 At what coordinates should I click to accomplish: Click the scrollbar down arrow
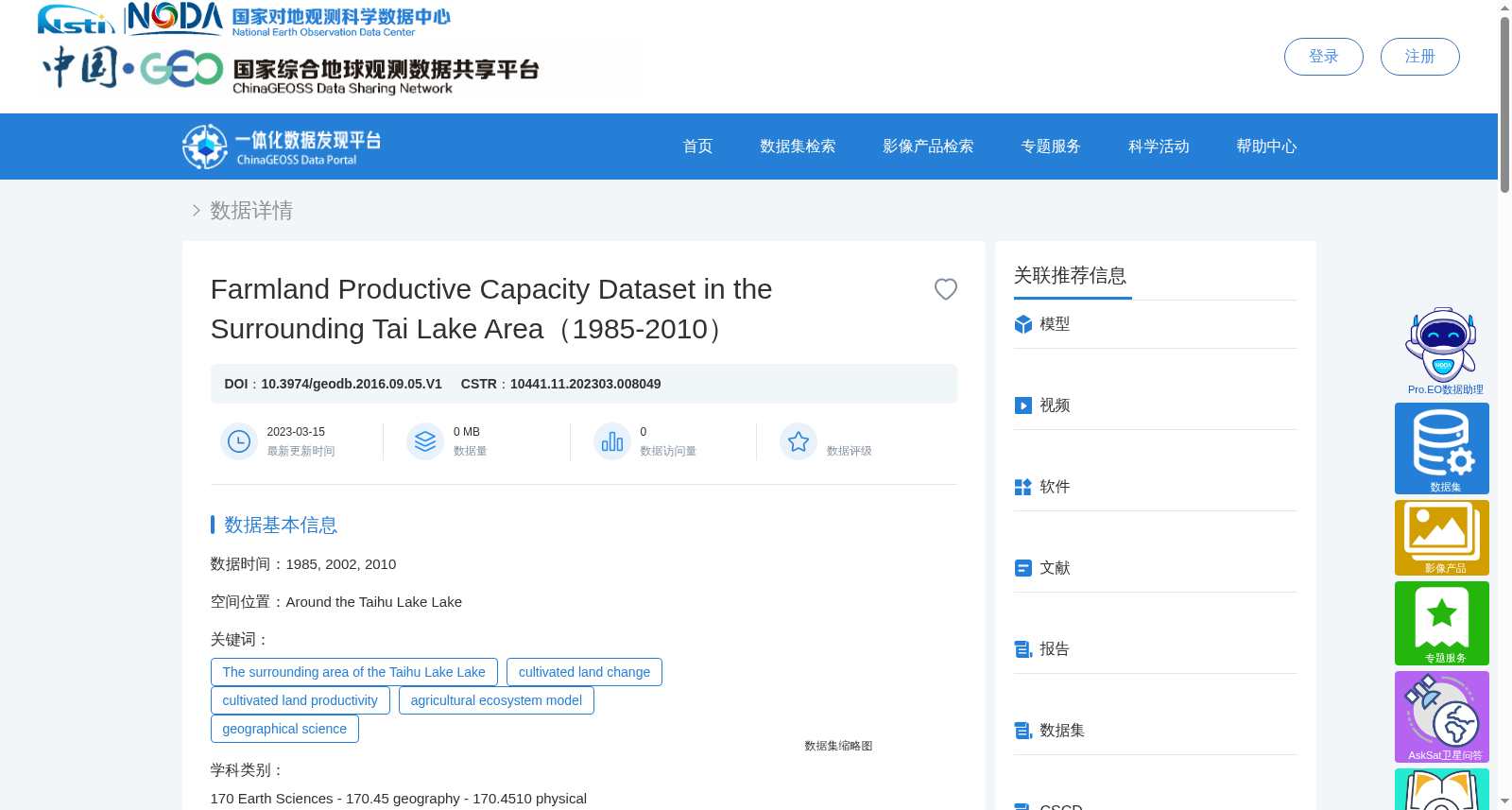(x=1504, y=801)
